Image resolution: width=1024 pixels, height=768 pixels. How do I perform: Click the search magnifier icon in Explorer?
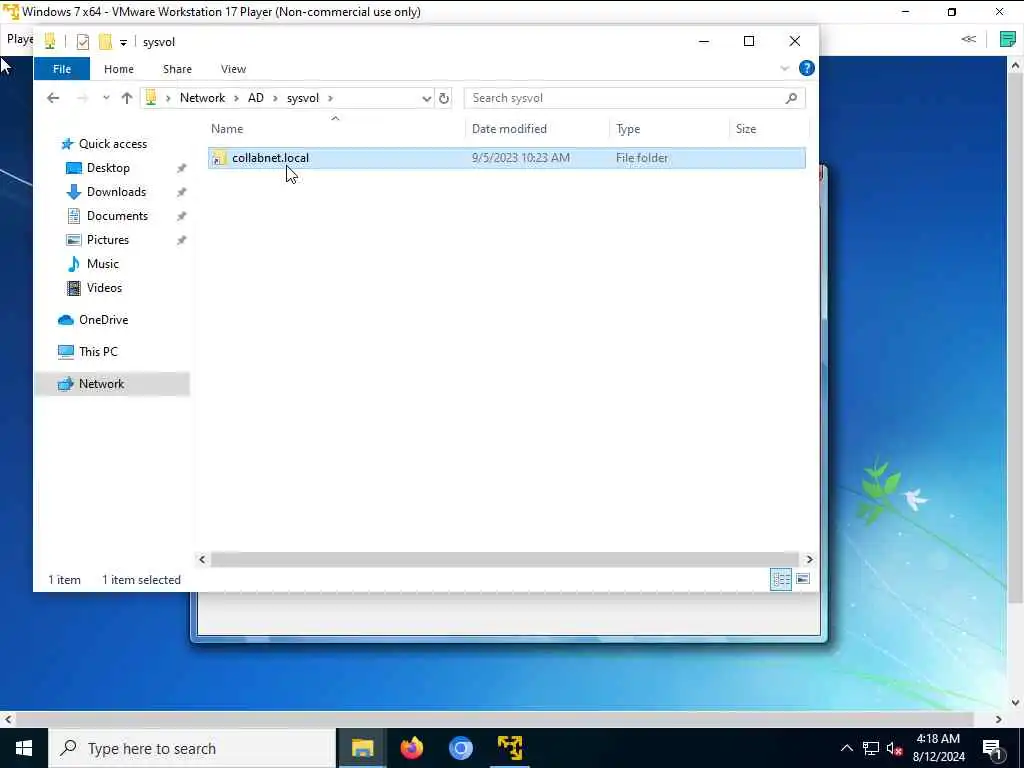pyautogui.click(x=792, y=98)
